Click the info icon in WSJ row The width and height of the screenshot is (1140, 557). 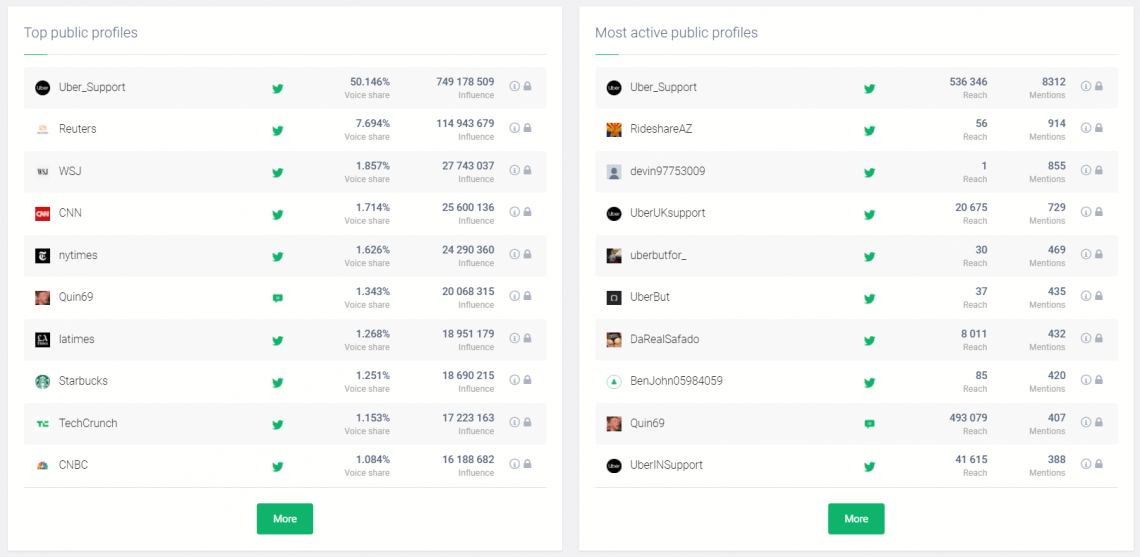514,170
